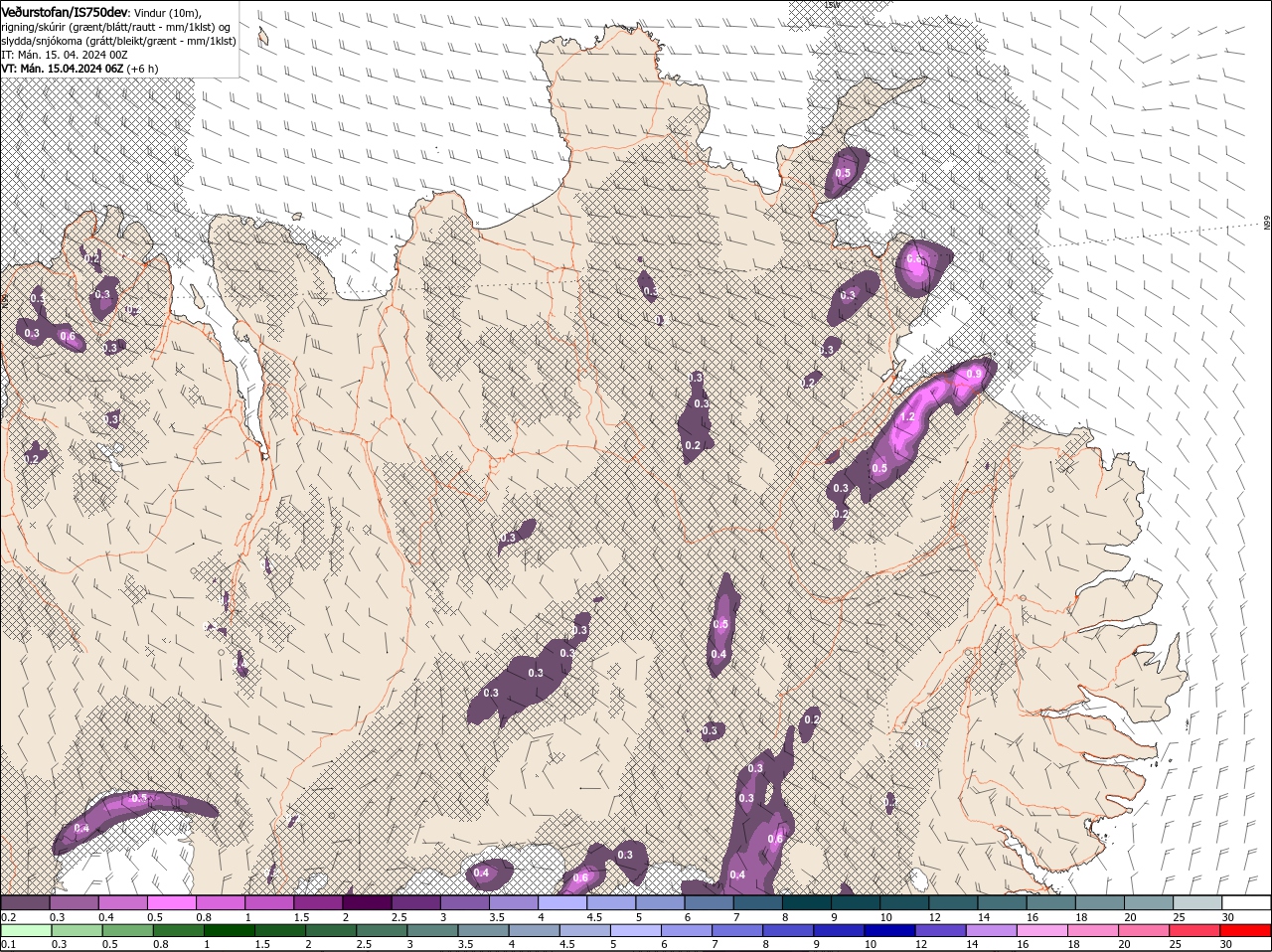Pick upper legend darkest purple swatch at 2
The width and height of the screenshot is (1272, 952).
[367, 902]
